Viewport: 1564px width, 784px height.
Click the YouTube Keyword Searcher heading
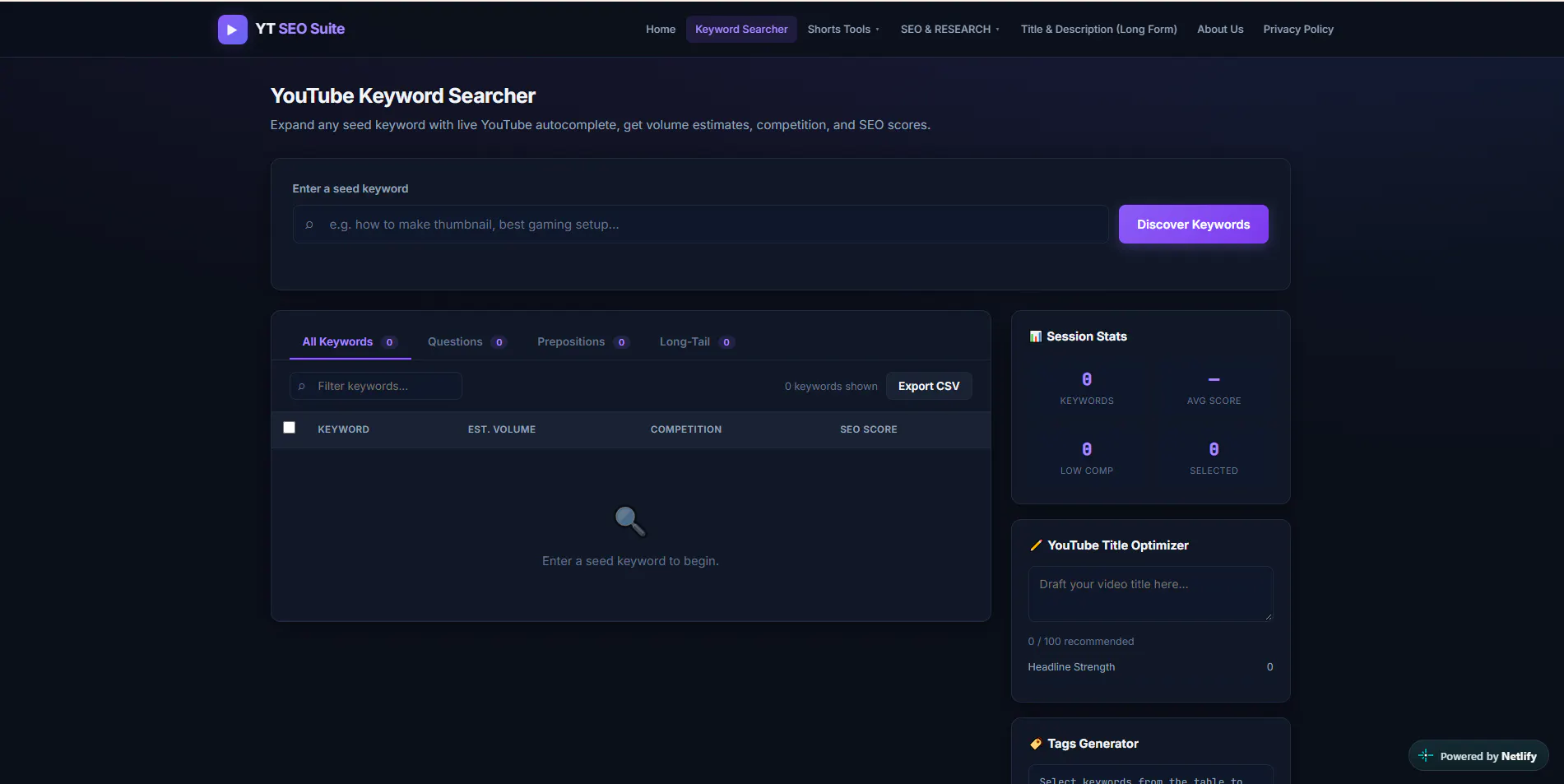click(x=403, y=96)
